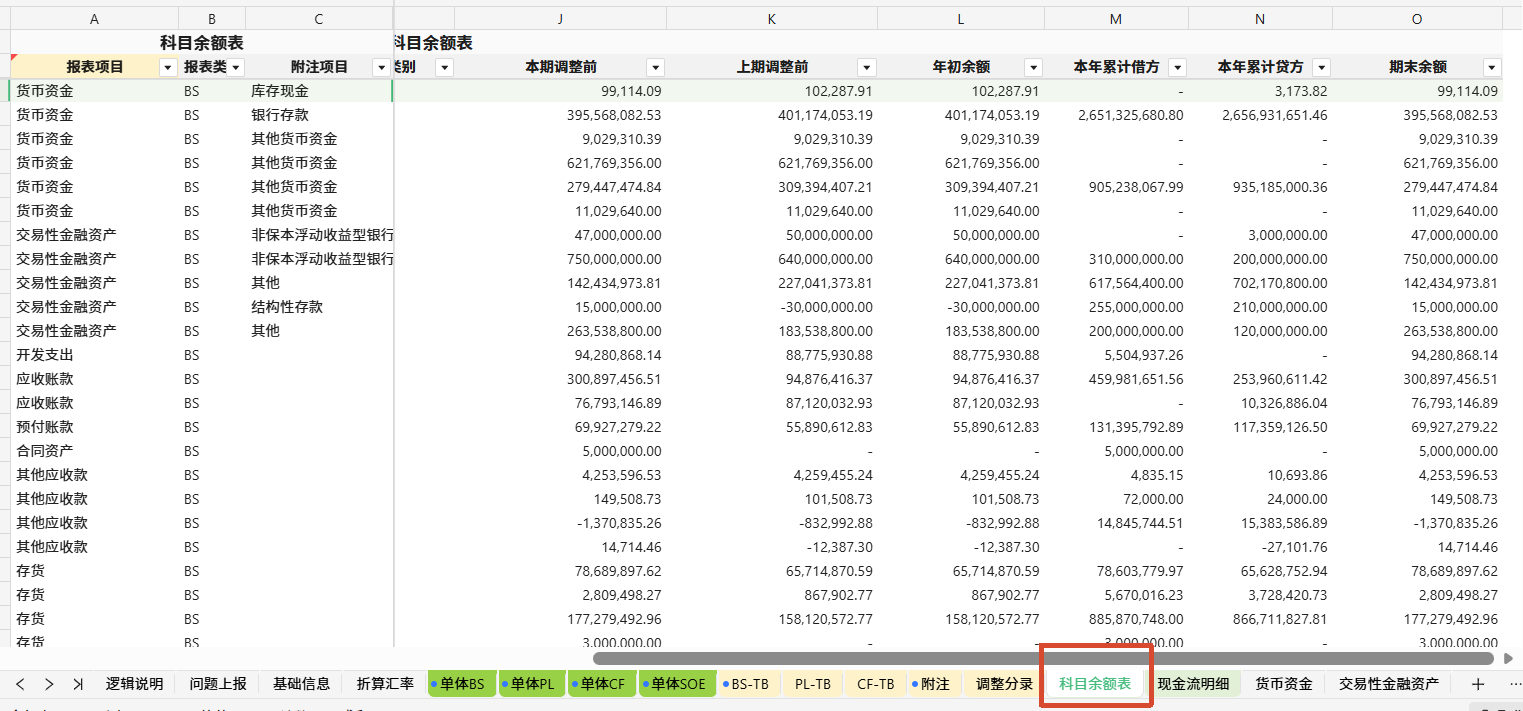The height and width of the screenshot is (711, 1523).
Task: Select the 银行存款 cell
Action: tap(318, 115)
